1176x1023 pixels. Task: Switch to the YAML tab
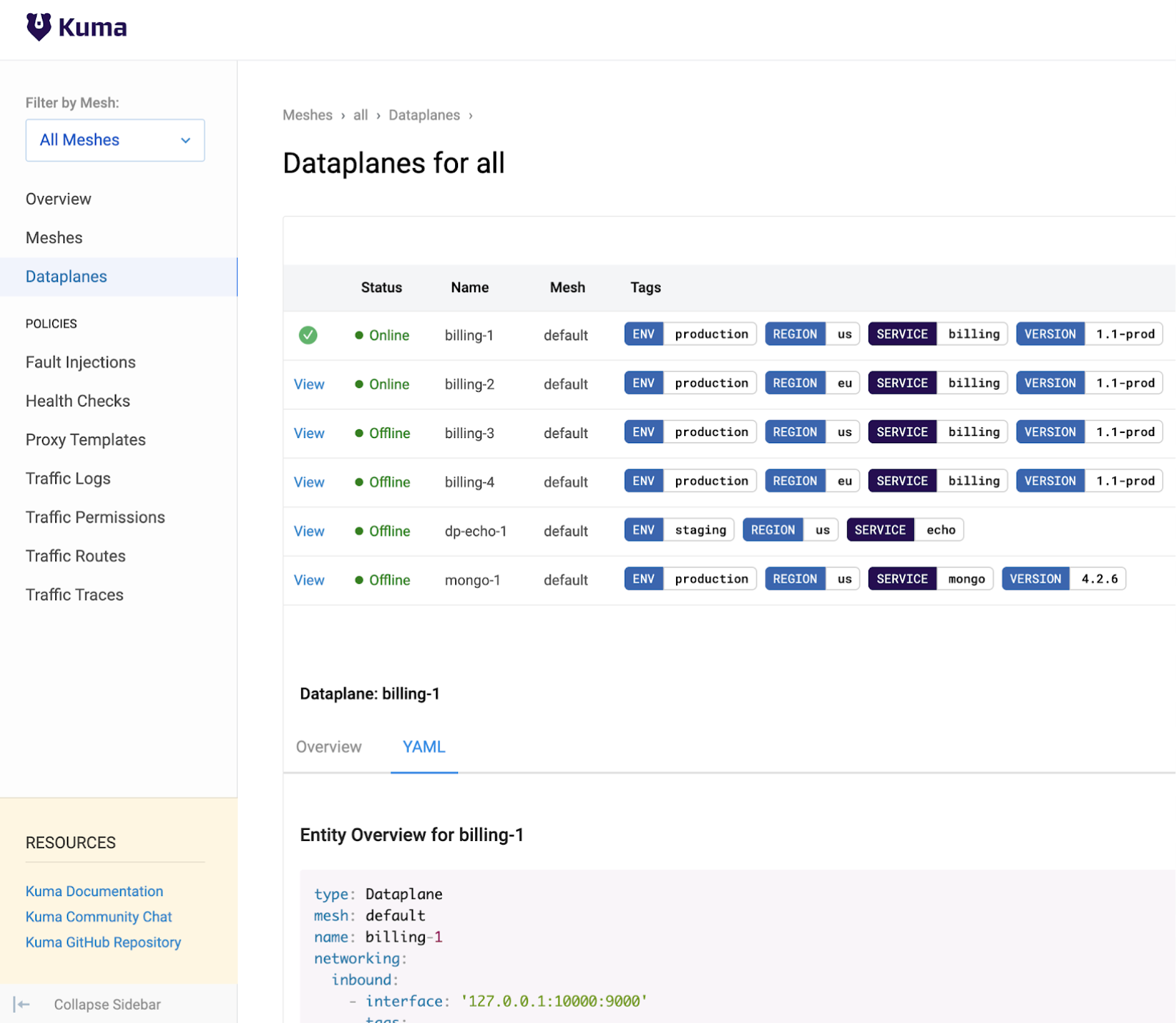(424, 747)
